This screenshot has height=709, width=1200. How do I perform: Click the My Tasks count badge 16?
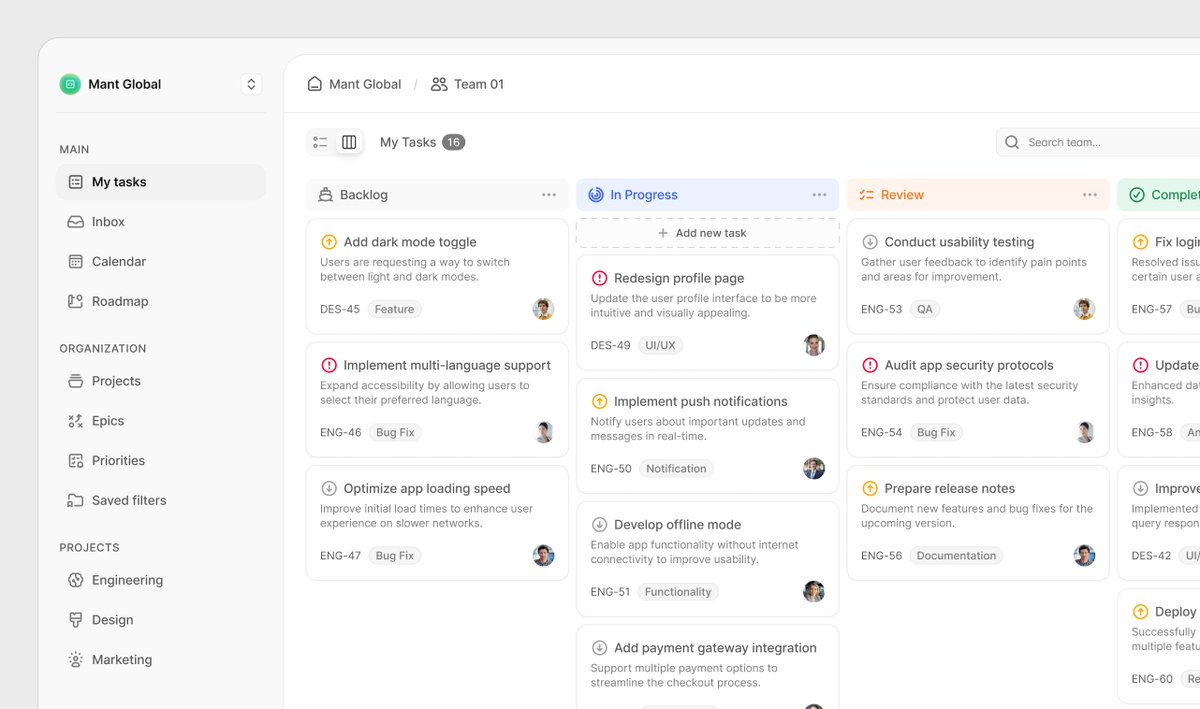[453, 142]
